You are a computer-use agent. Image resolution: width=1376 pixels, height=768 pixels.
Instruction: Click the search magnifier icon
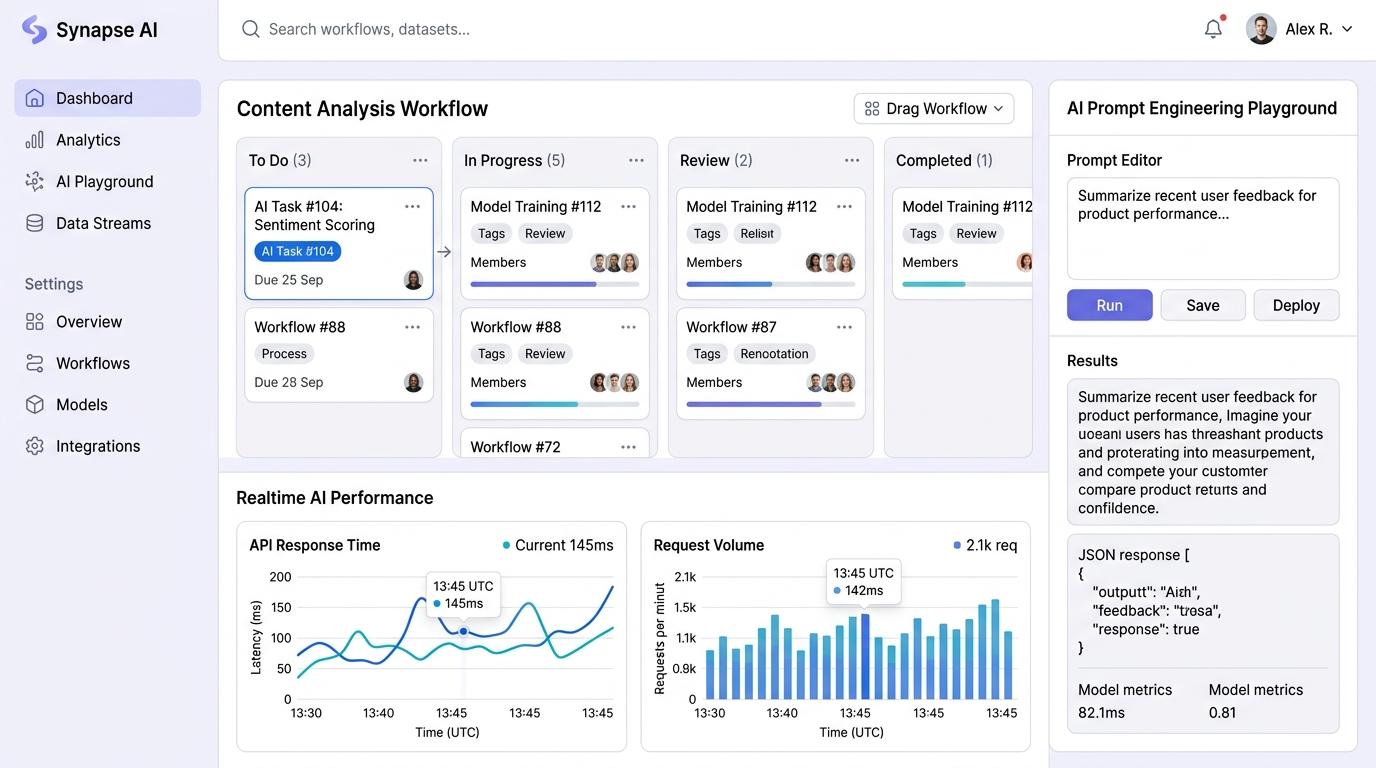250,29
